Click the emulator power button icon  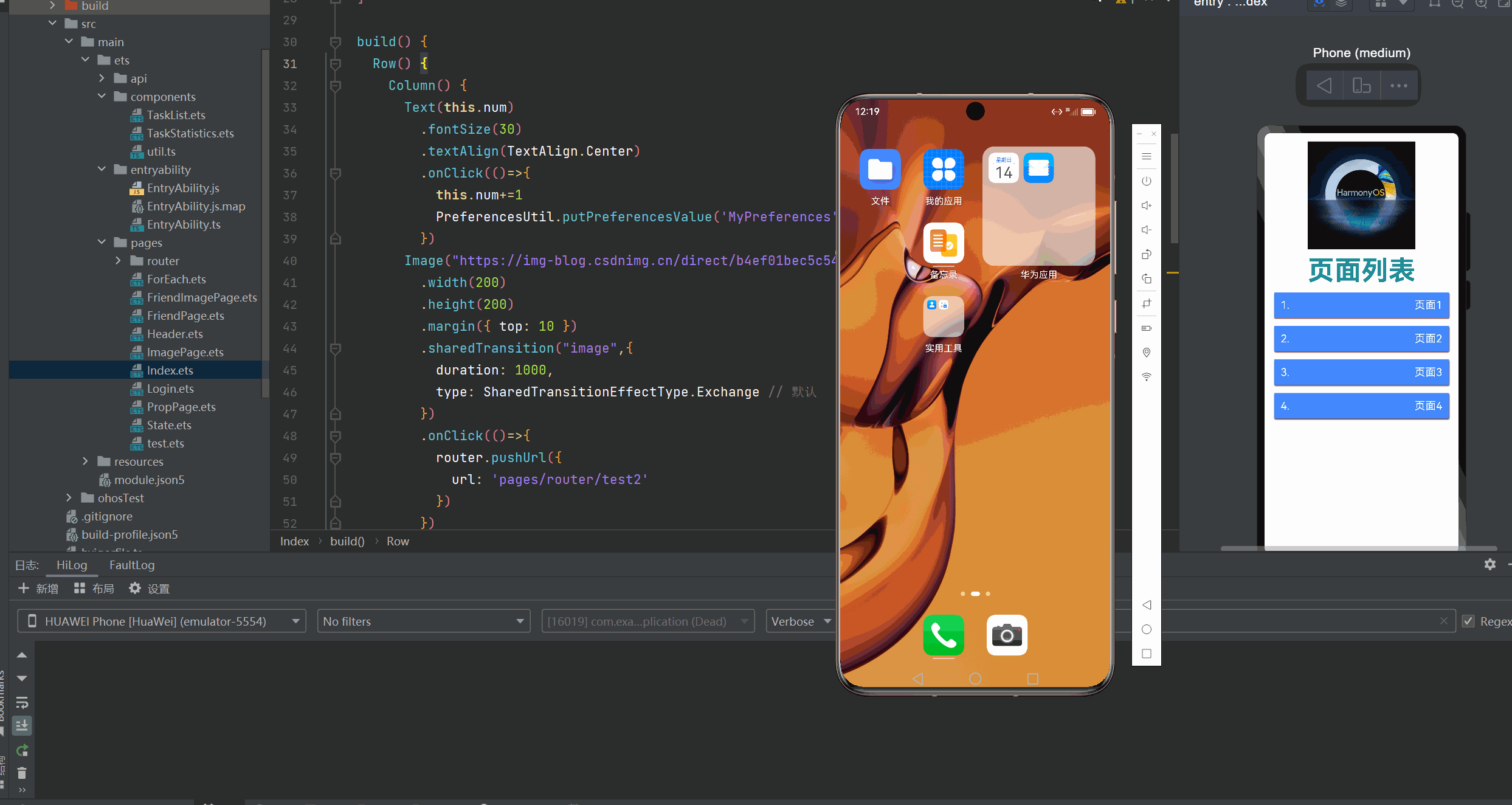(x=1146, y=181)
